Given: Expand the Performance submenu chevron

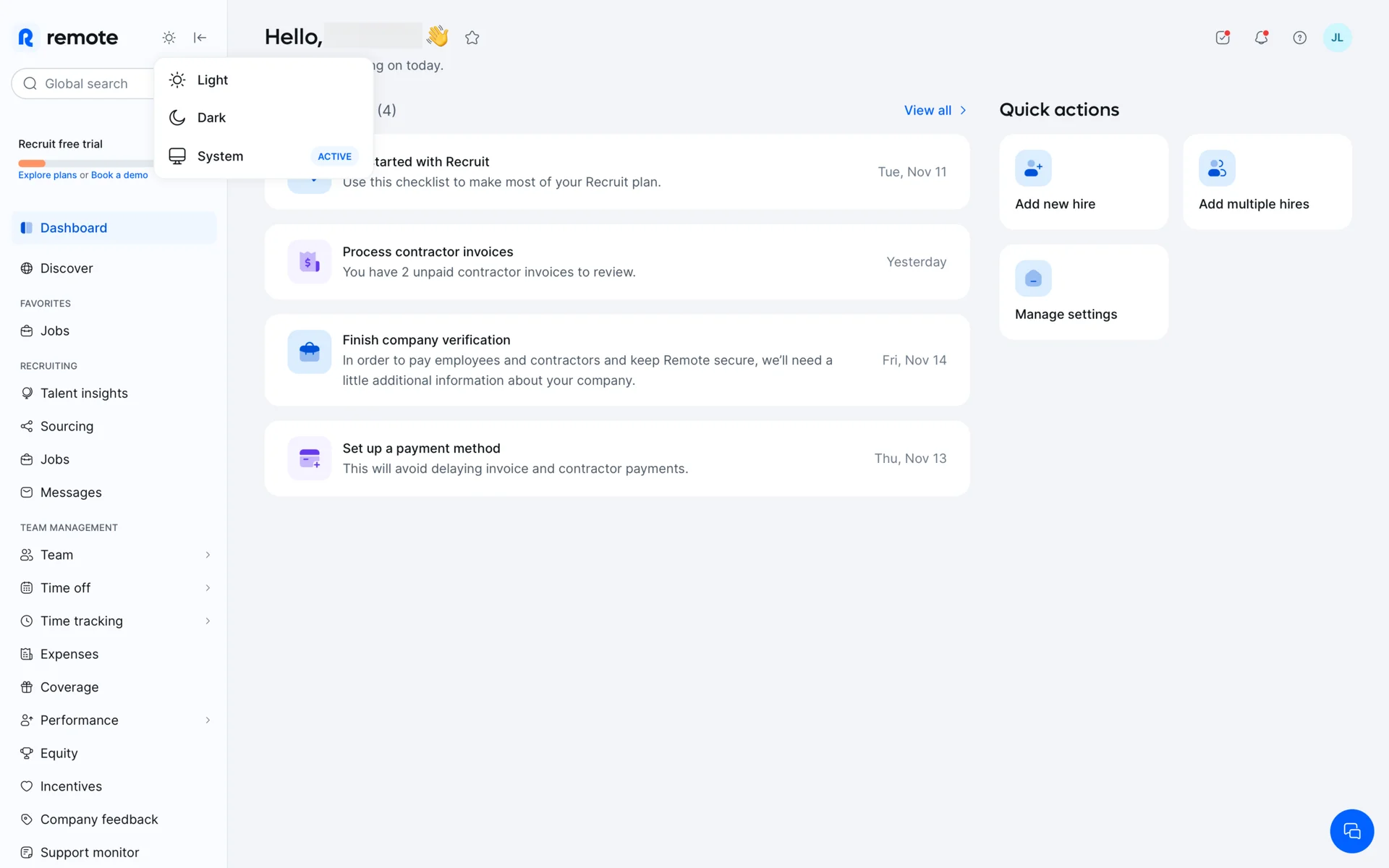Looking at the screenshot, I should coord(208,720).
